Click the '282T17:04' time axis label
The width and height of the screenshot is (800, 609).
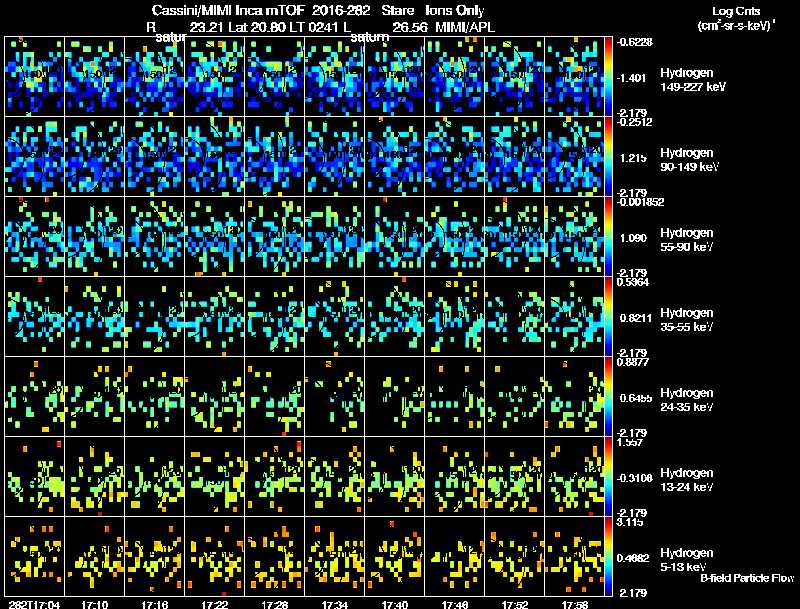34,604
